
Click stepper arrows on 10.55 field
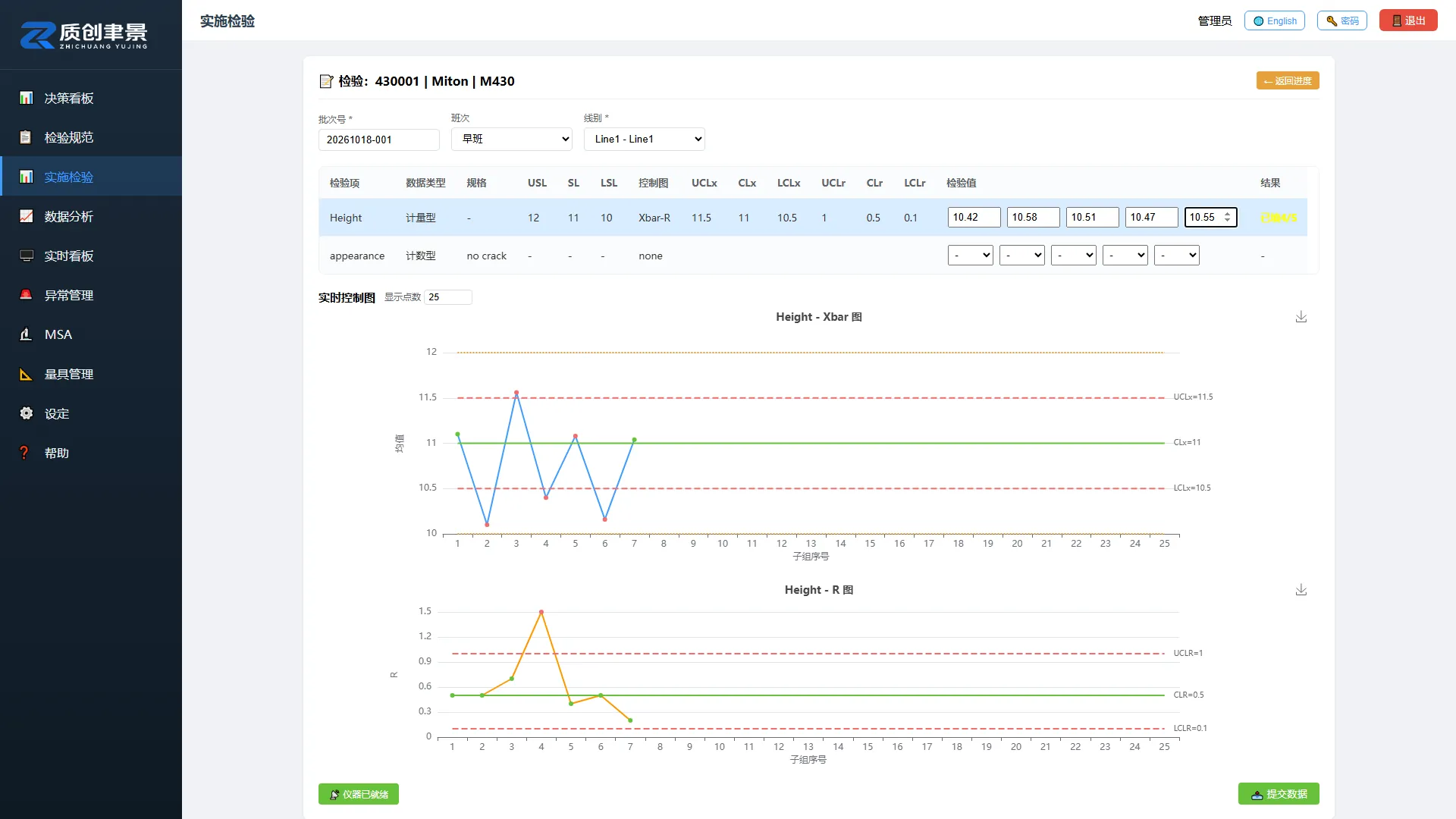tap(1227, 217)
